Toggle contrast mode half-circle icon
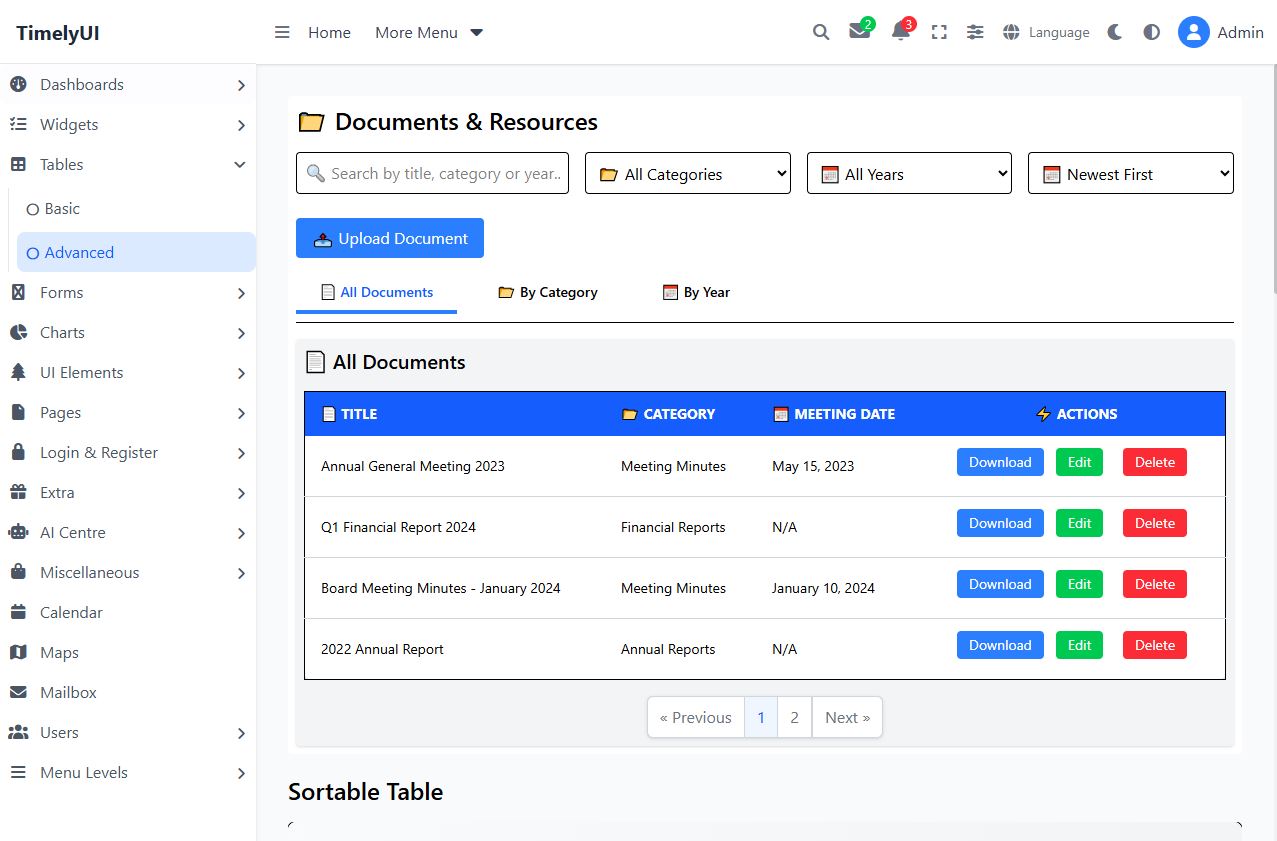This screenshot has width=1277, height=841. point(1152,32)
